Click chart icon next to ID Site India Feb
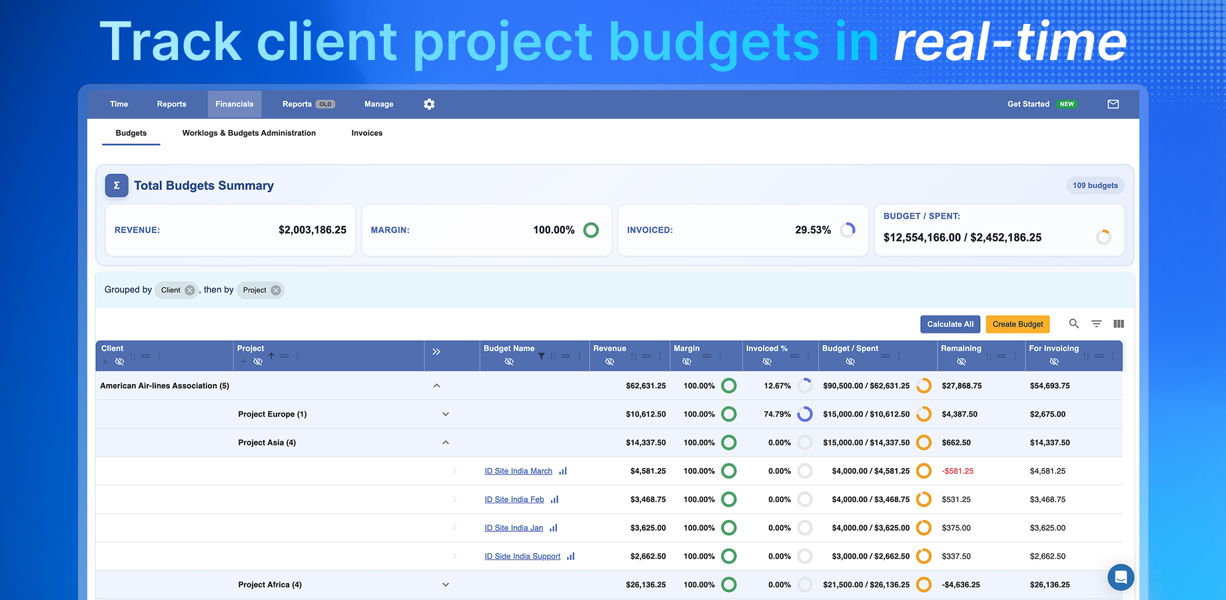 point(555,499)
